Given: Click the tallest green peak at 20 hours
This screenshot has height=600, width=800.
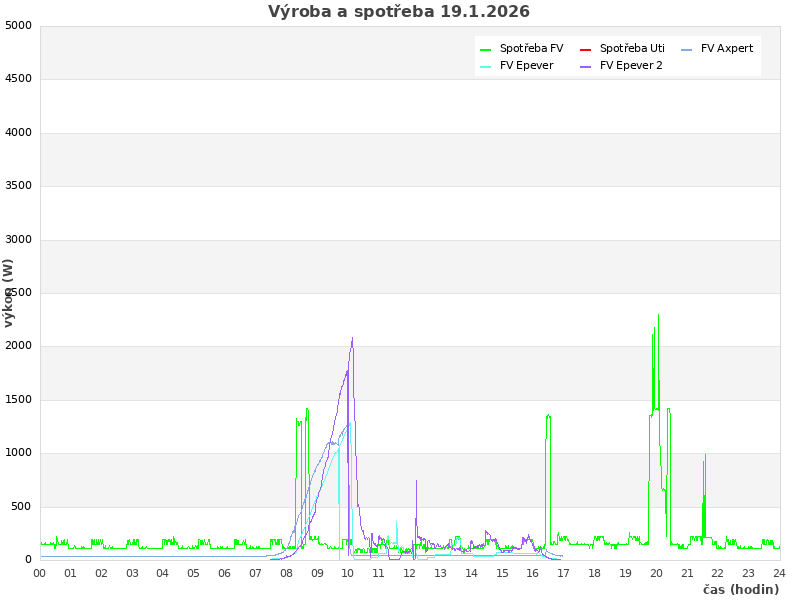Looking at the screenshot, I should 658,315.
